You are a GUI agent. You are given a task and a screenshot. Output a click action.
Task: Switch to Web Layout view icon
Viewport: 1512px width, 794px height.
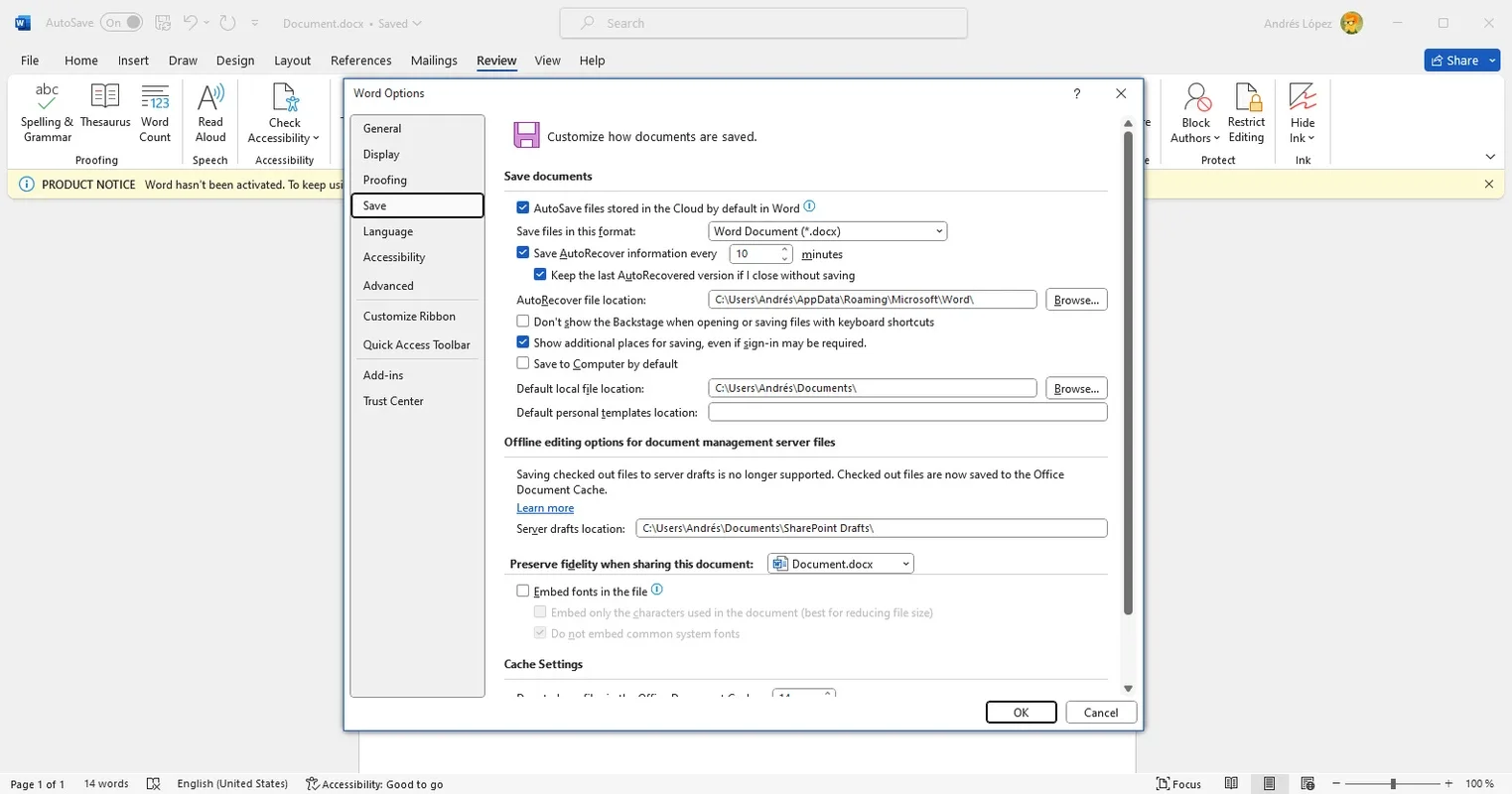[1307, 783]
